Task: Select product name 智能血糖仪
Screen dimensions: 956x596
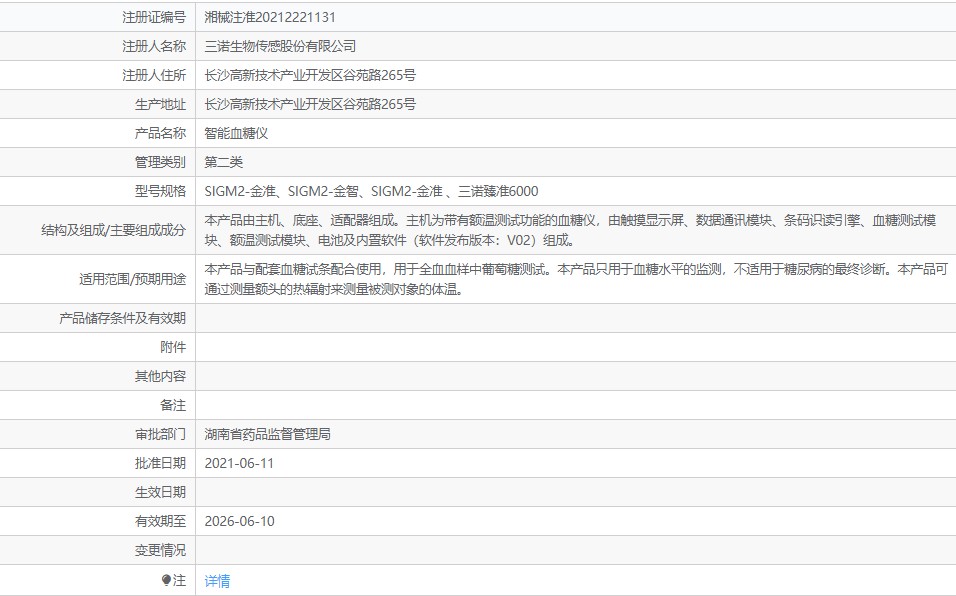Action: point(236,133)
